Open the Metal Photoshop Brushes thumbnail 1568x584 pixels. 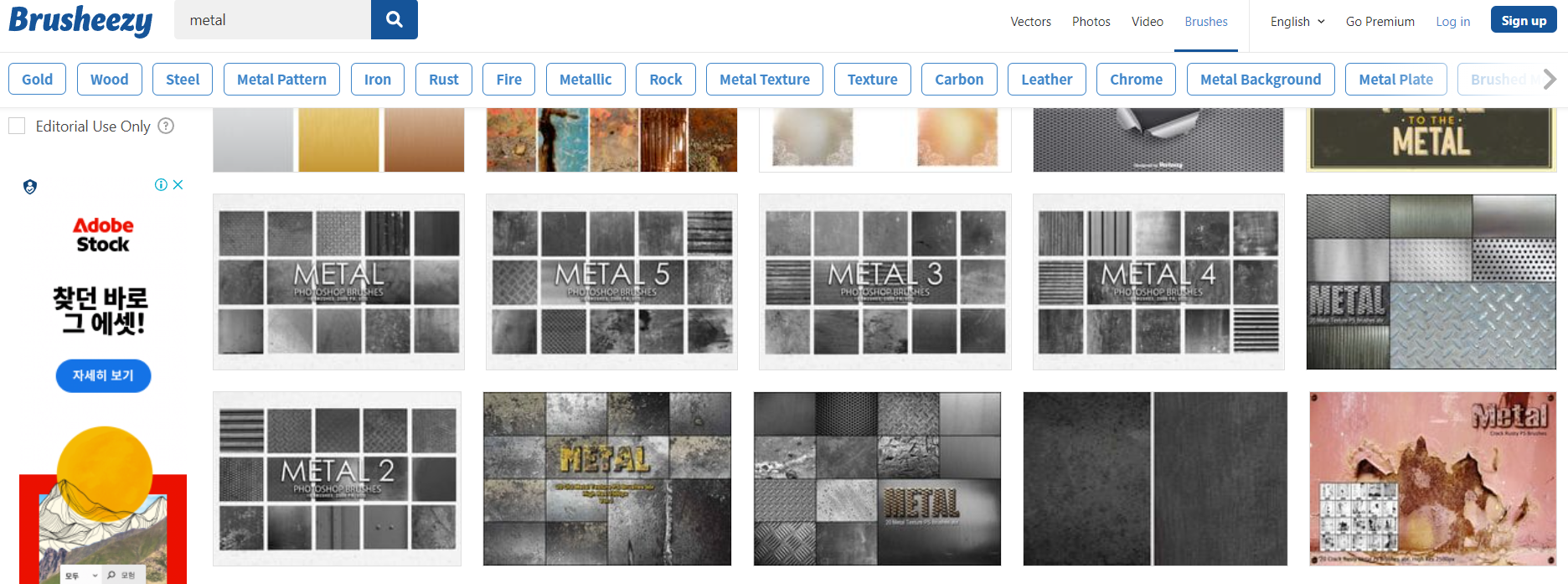(x=338, y=282)
